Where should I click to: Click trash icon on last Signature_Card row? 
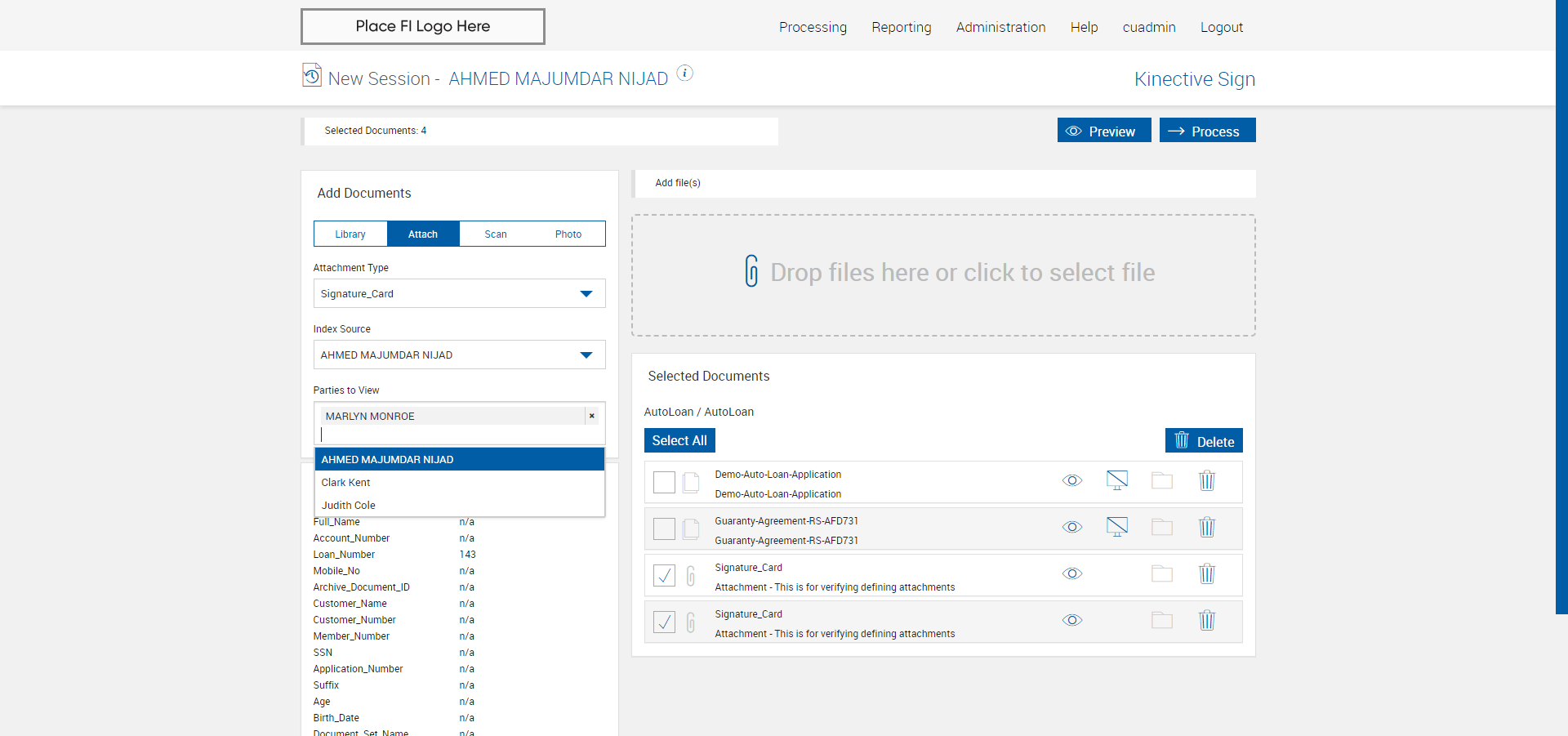click(1206, 621)
